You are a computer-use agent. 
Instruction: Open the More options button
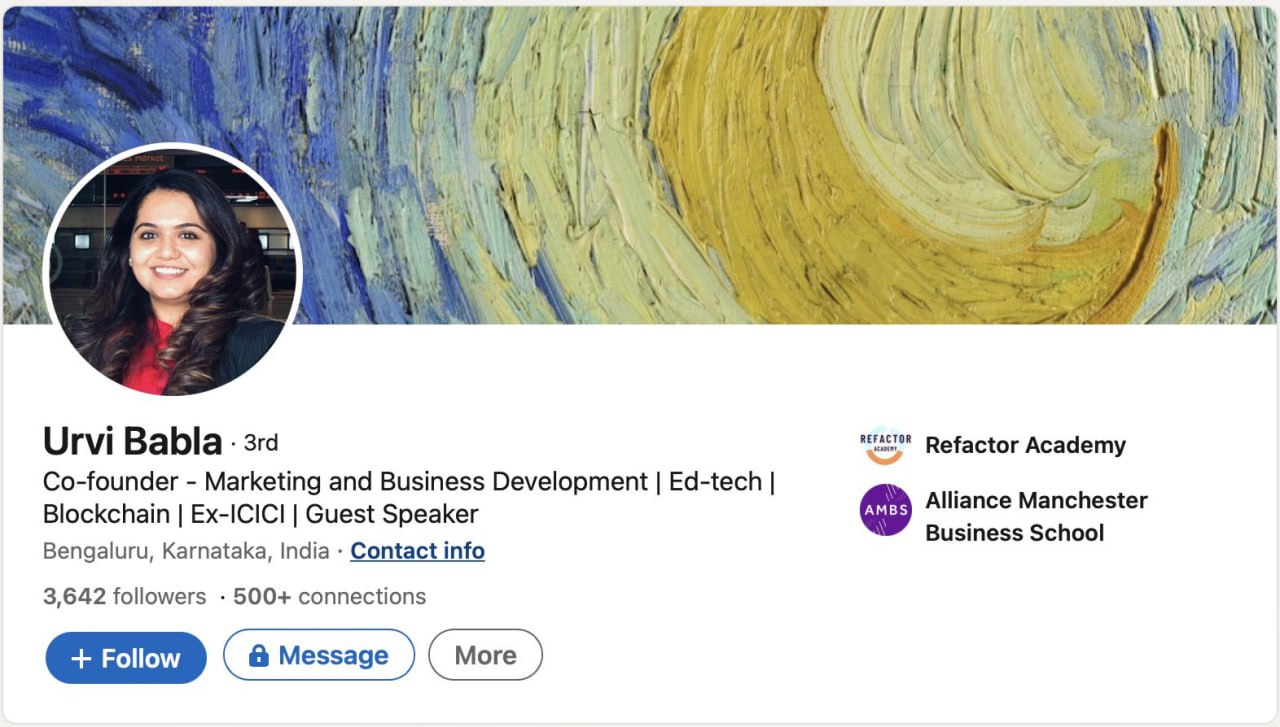(485, 655)
